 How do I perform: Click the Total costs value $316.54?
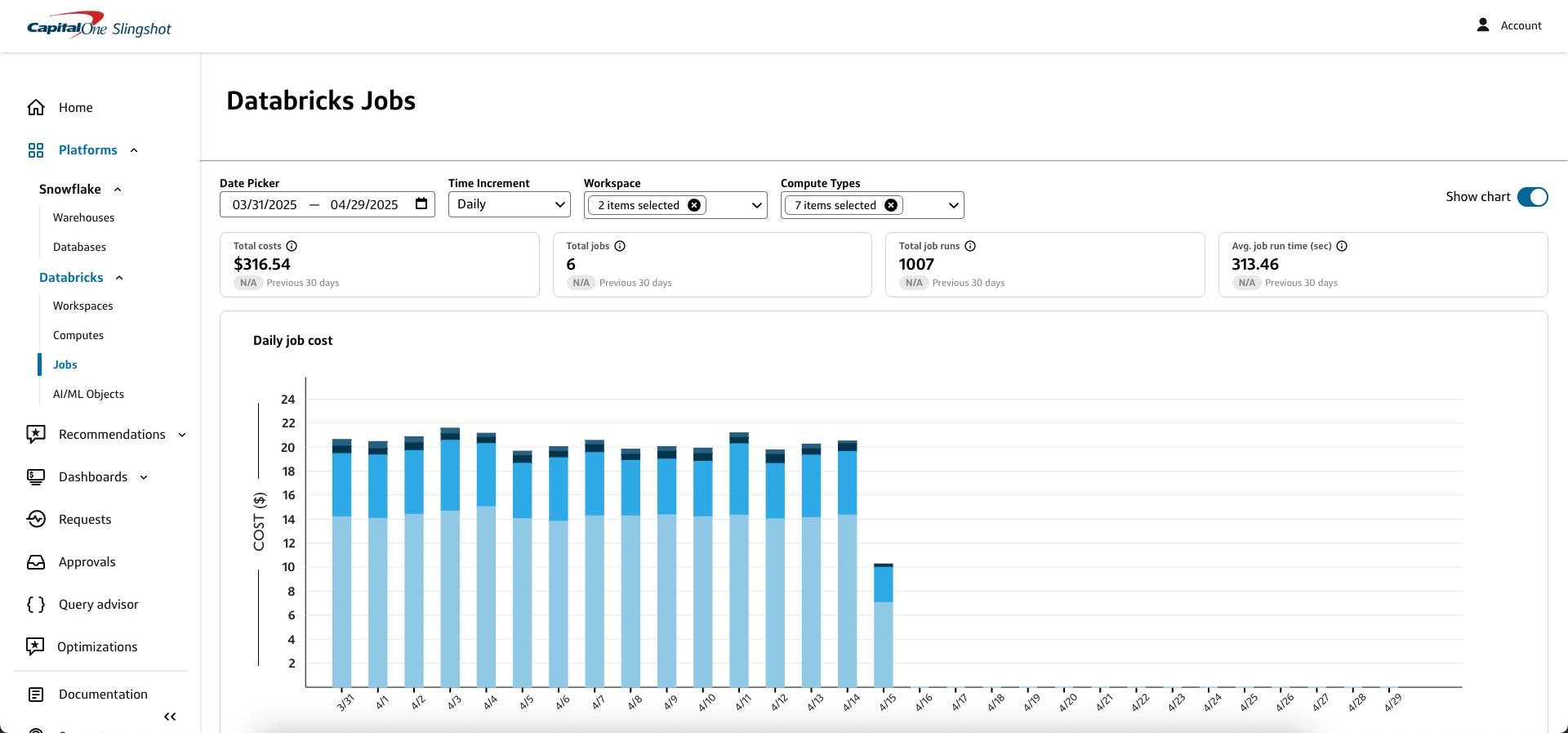pos(262,264)
